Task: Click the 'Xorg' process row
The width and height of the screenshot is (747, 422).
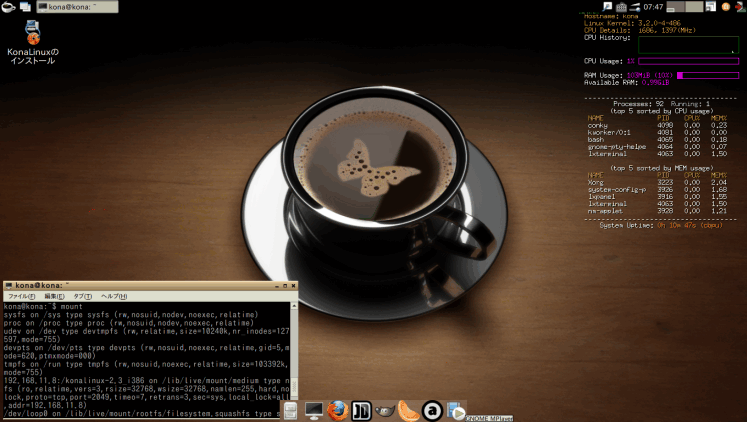Action: click(x=657, y=182)
